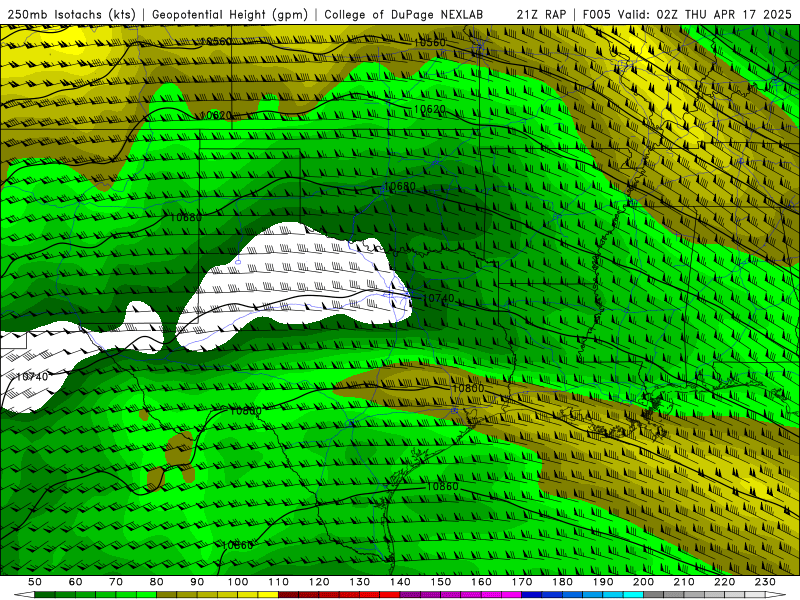Click the 10860 contour label near the Texas coast
This screenshot has height=600, width=800.
coord(442,486)
